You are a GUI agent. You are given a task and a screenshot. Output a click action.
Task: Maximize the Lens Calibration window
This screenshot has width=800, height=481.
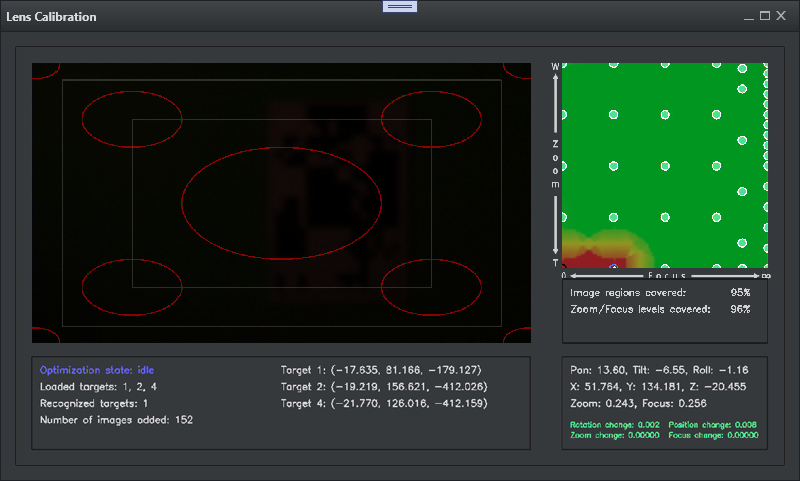765,17
